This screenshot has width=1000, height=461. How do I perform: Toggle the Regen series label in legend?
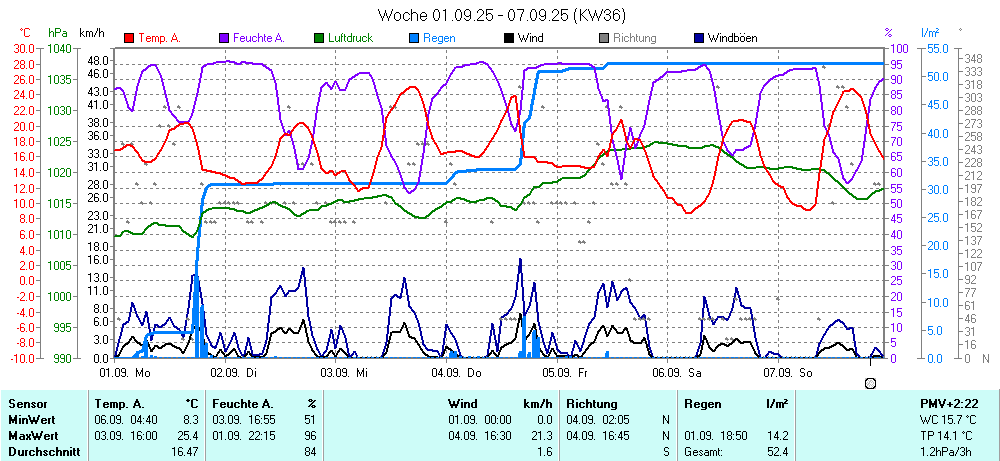(x=439, y=38)
